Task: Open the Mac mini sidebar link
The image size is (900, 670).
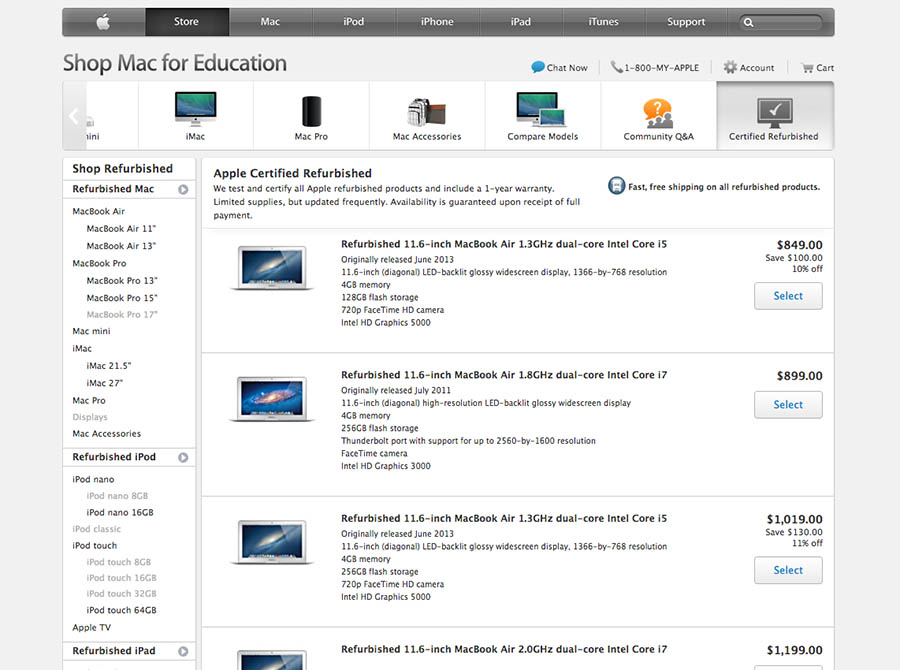Action: tap(91, 331)
